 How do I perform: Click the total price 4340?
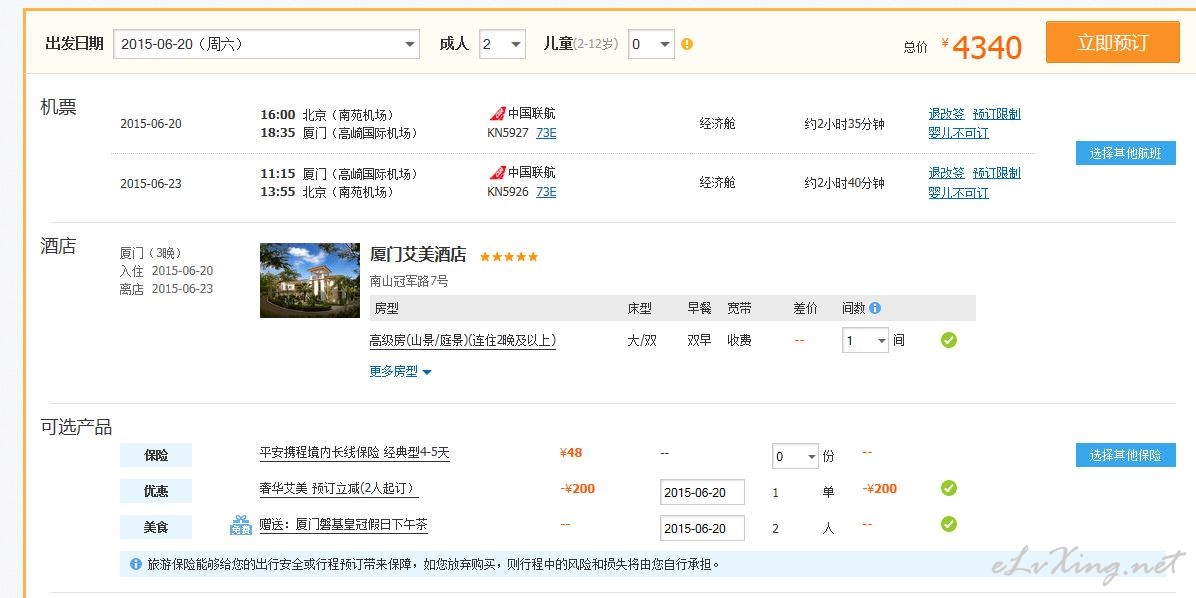coord(987,47)
